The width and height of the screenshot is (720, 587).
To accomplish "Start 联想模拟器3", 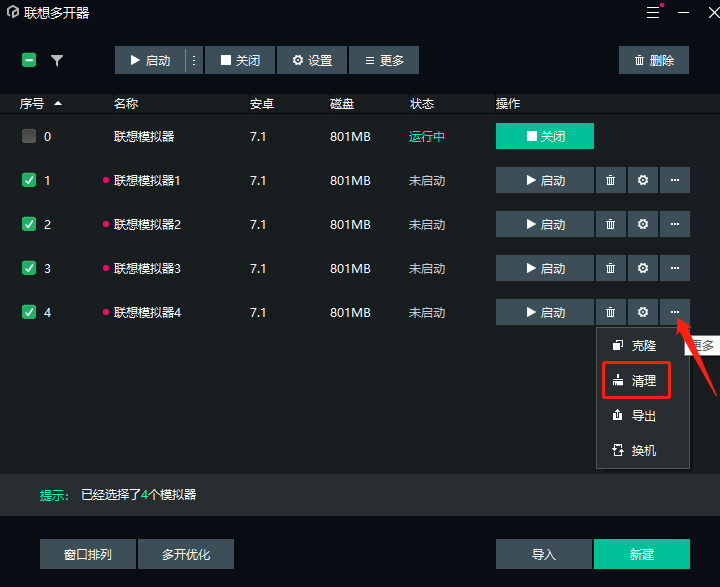I will pos(545,268).
